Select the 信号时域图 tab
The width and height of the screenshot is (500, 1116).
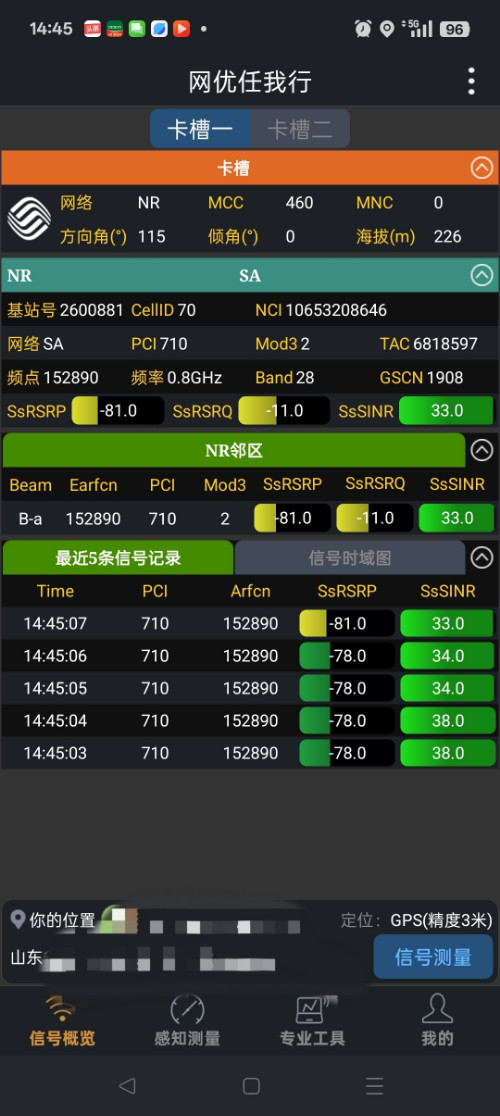[x=349, y=557]
